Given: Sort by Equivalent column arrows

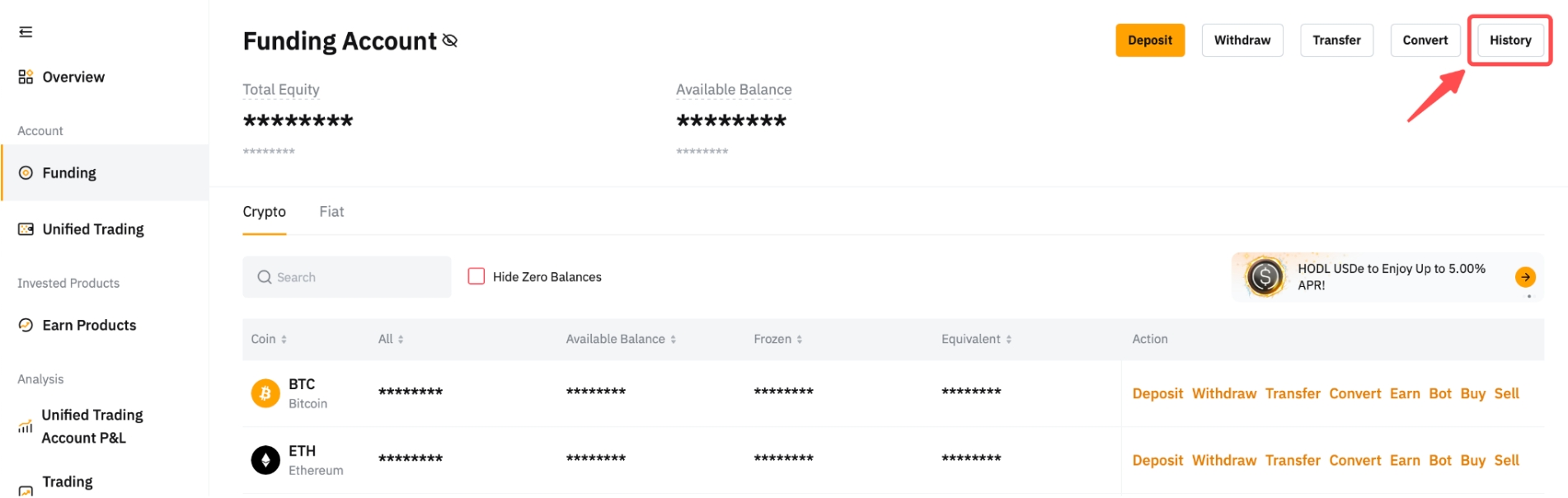Looking at the screenshot, I should coord(1009,339).
